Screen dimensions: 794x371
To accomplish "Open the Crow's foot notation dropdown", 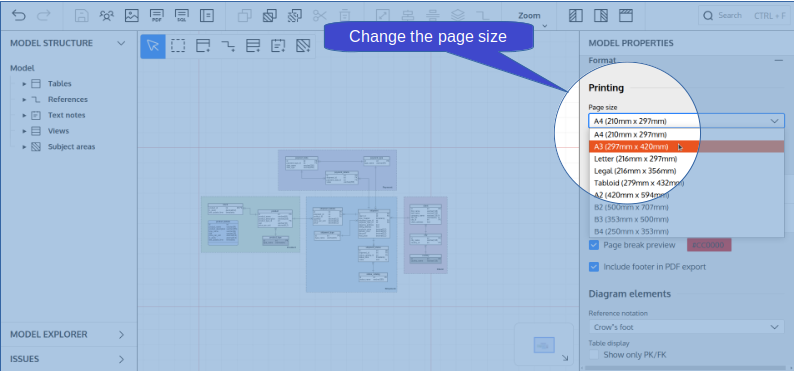I will point(686,327).
